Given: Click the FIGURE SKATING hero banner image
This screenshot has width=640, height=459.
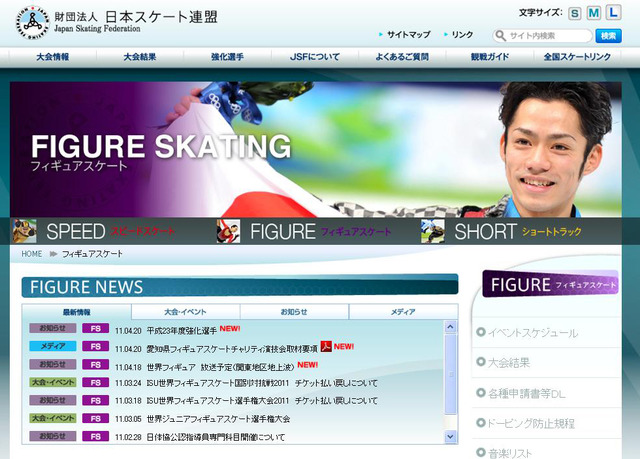Looking at the screenshot, I should coord(316,149).
